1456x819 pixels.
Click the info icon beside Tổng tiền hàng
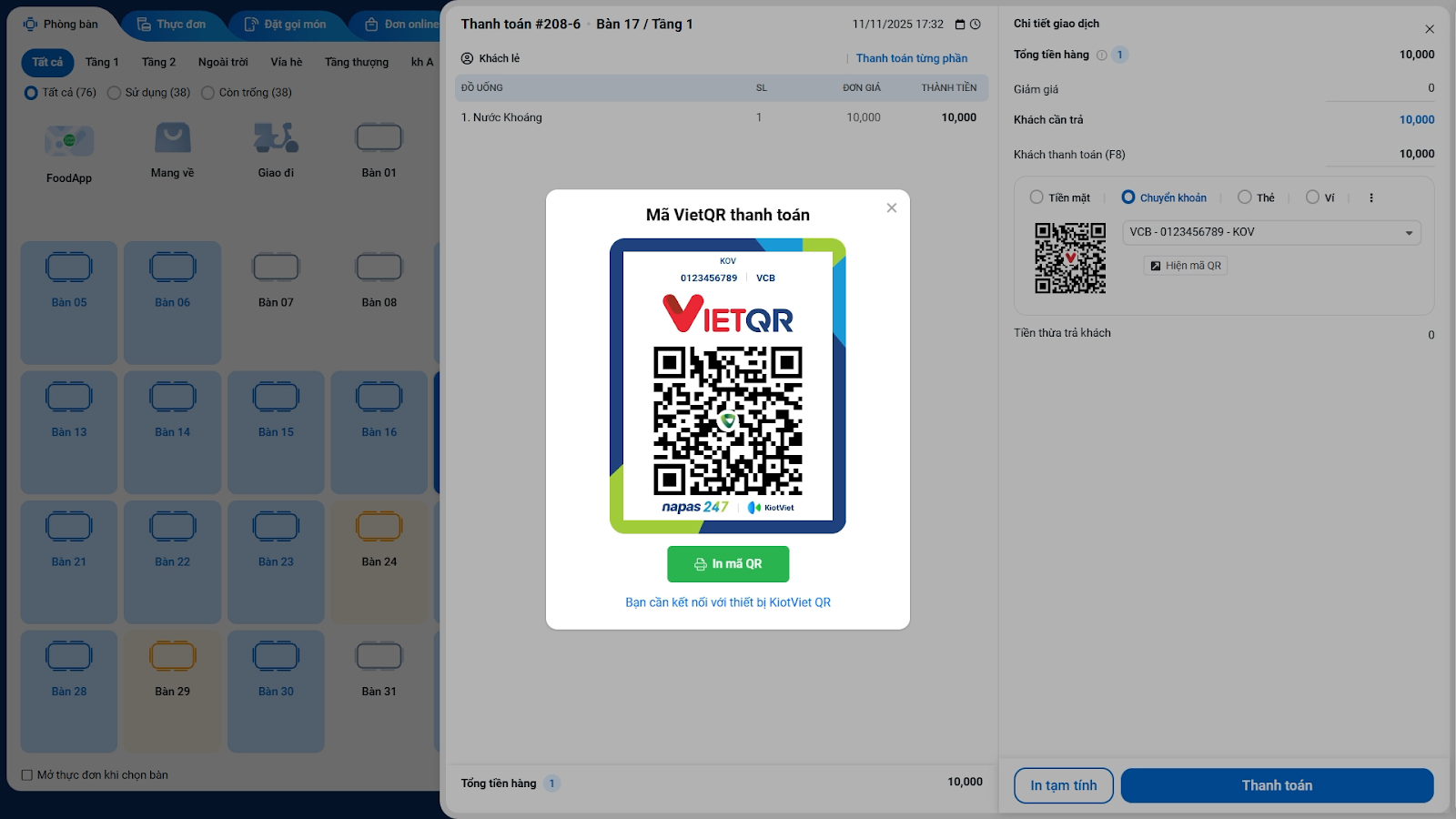(1102, 55)
